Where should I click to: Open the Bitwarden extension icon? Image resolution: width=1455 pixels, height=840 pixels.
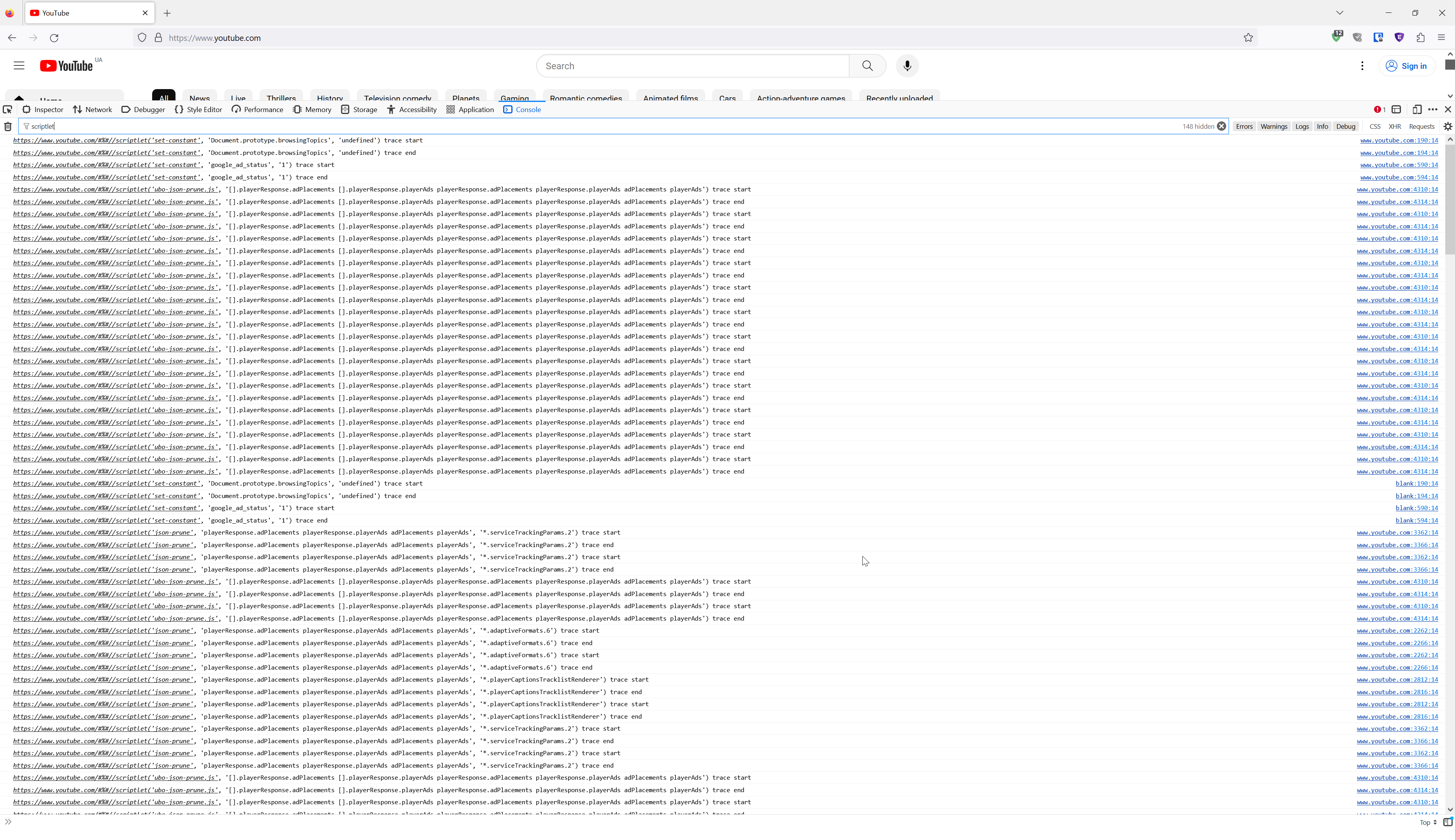[1378, 37]
